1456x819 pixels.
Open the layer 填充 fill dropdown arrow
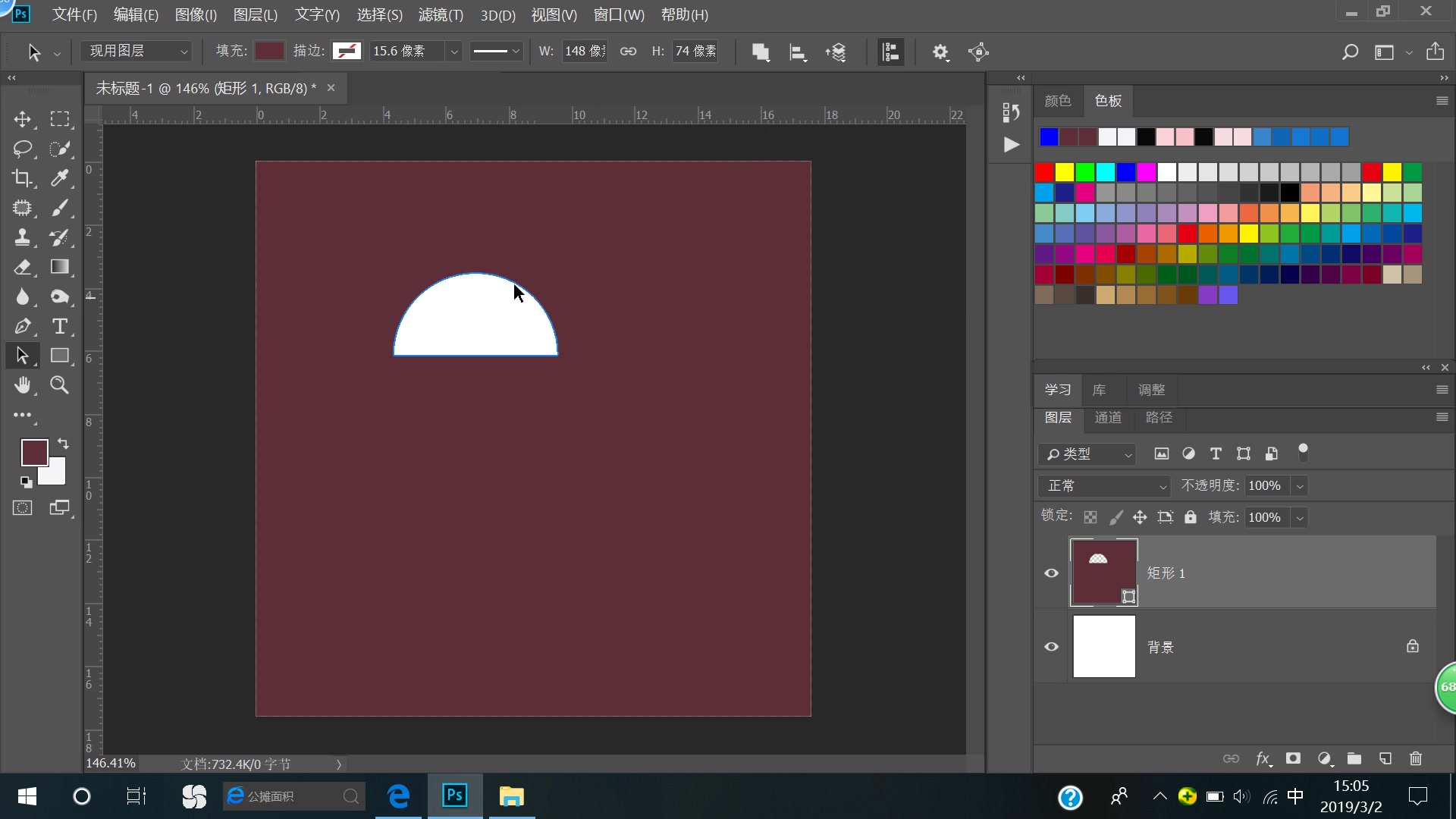pyautogui.click(x=1300, y=518)
